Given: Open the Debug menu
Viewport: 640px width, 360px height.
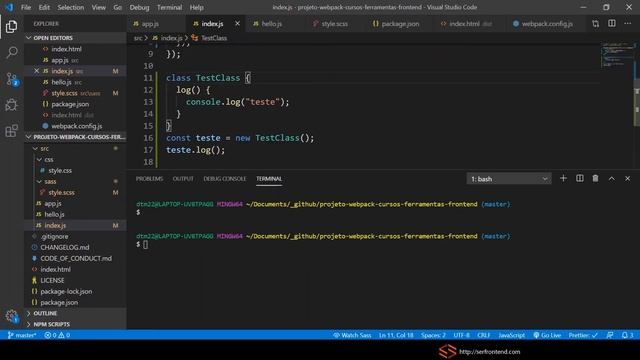Looking at the screenshot, I should [x=139, y=7].
